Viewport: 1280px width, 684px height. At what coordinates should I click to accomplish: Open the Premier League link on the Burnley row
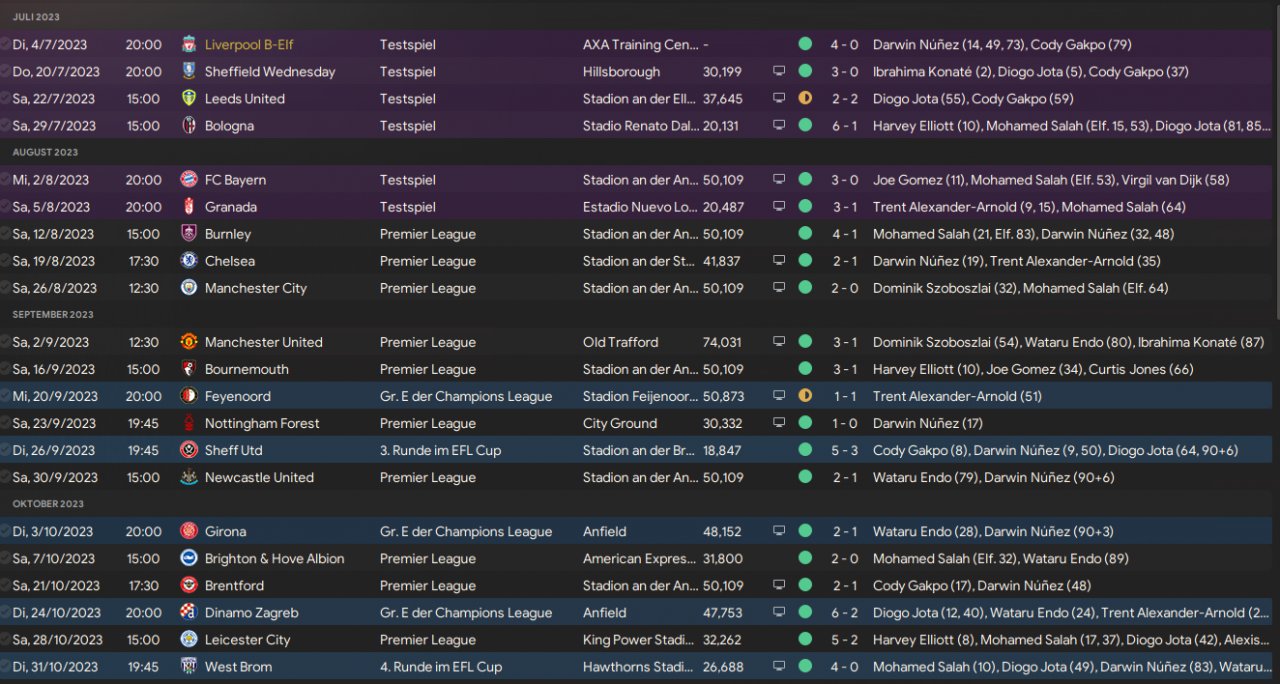click(x=428, y=234)
